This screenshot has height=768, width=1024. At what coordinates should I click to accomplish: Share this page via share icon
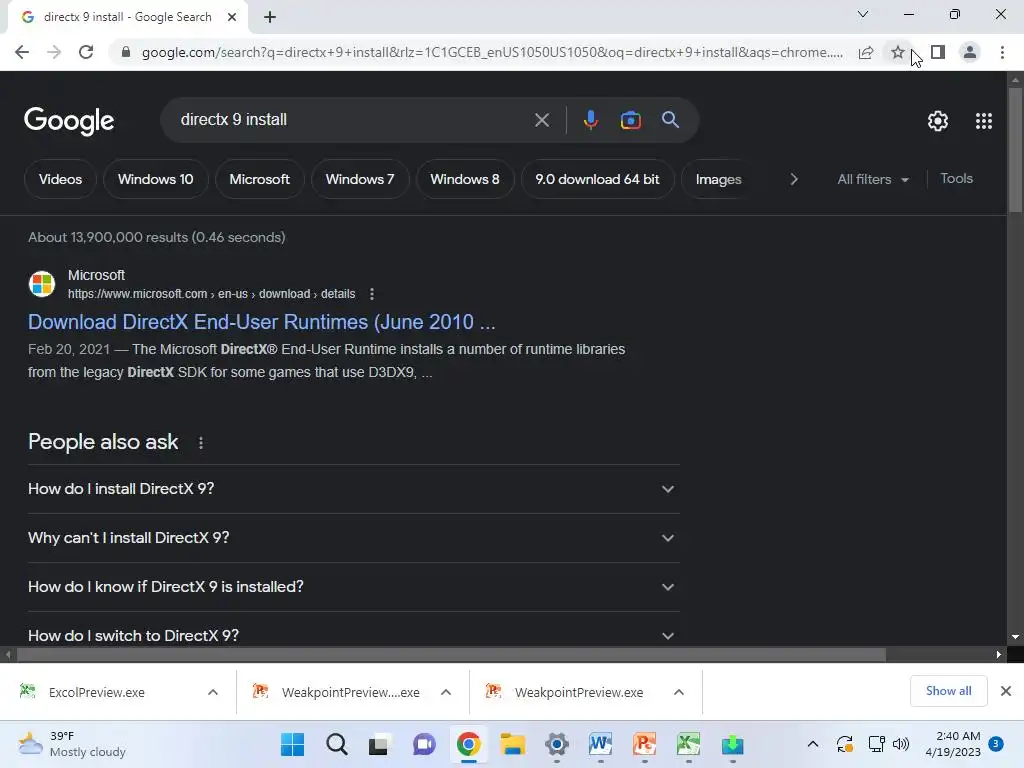[866, 52]
